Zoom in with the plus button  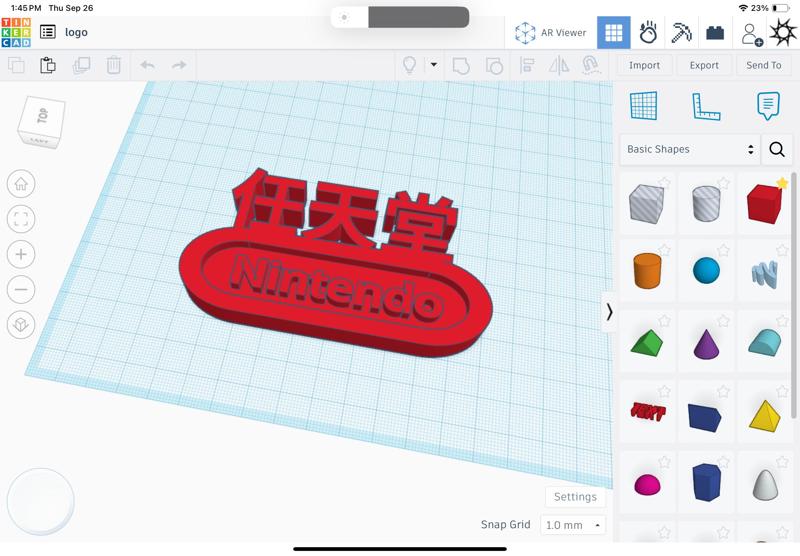tap(21, 254)
